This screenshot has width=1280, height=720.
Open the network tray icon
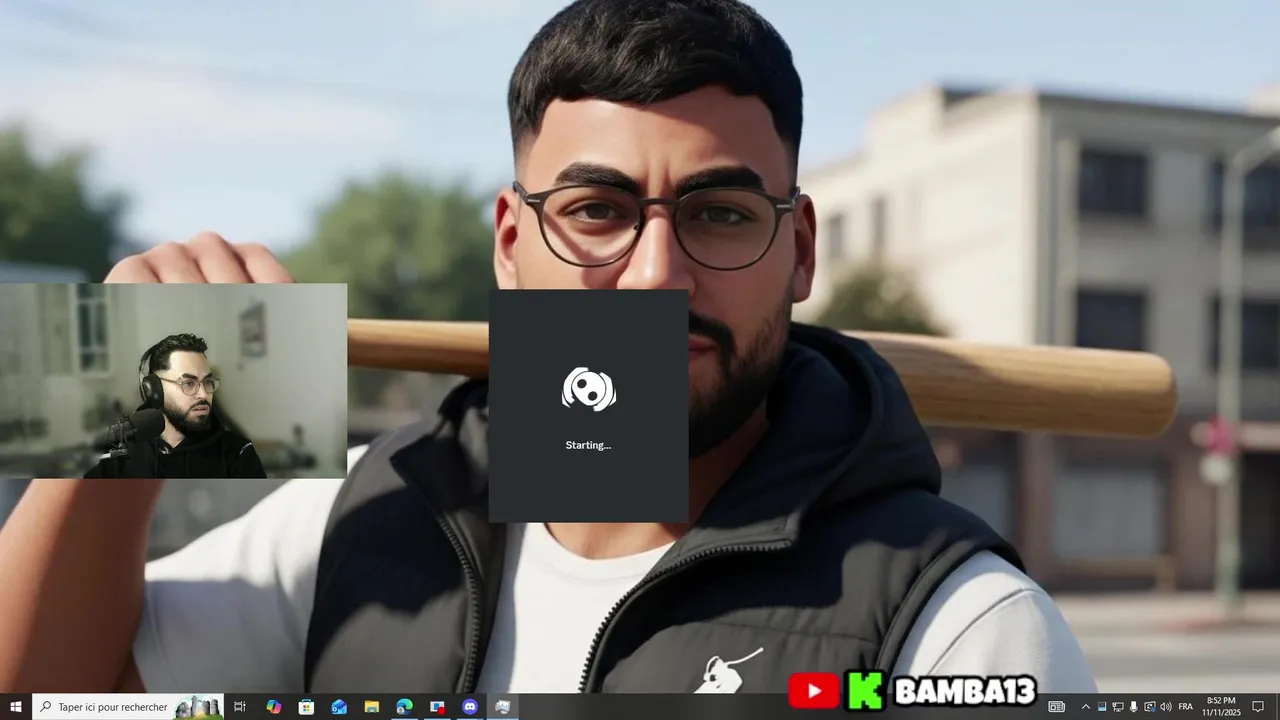1118,707
